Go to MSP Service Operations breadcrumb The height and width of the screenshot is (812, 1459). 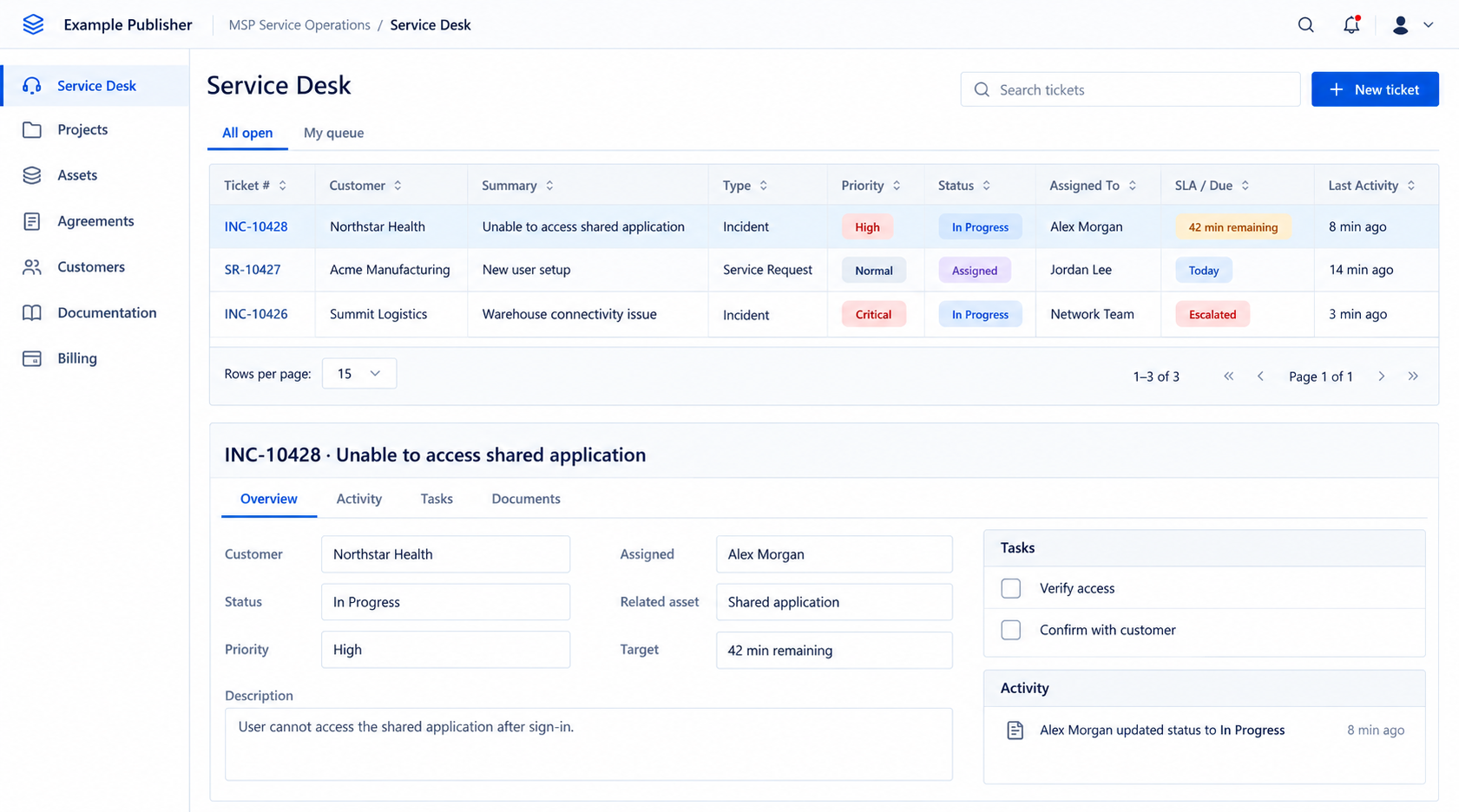click(x=299, y=25)
